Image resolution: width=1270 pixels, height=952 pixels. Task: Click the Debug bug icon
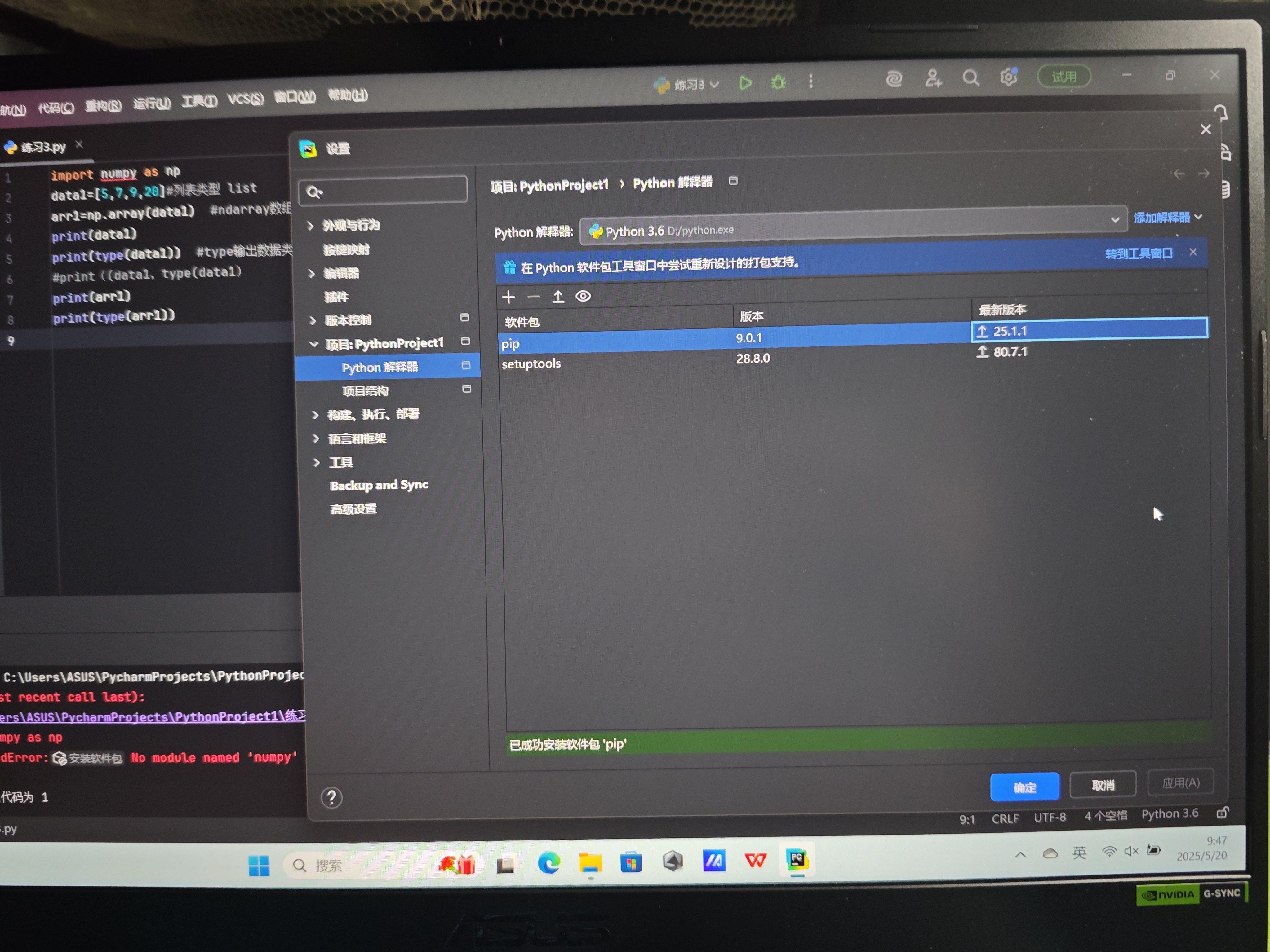[x=779, y=82]
